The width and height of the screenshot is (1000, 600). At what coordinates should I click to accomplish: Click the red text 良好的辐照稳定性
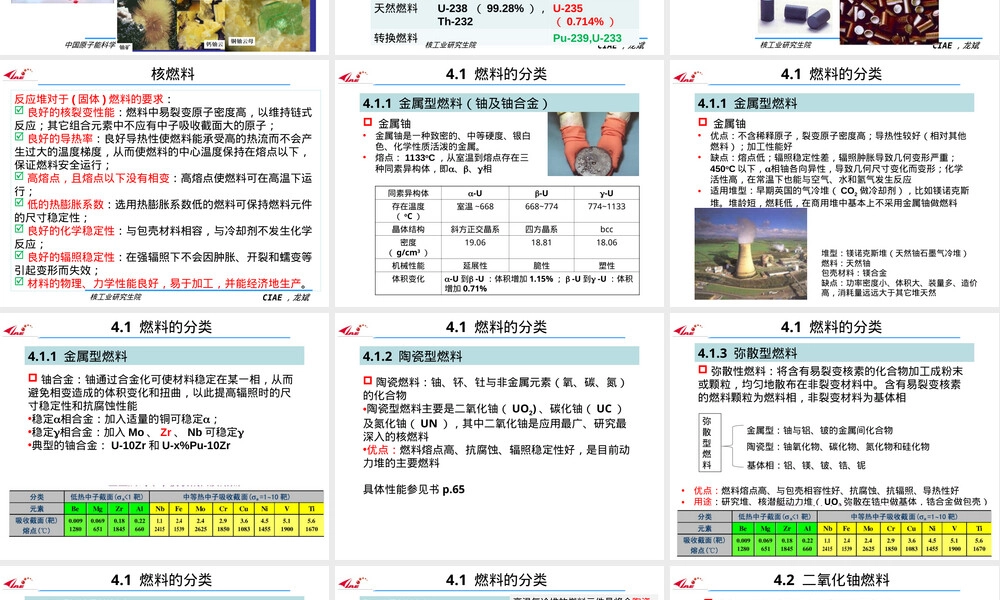(71, 256)
